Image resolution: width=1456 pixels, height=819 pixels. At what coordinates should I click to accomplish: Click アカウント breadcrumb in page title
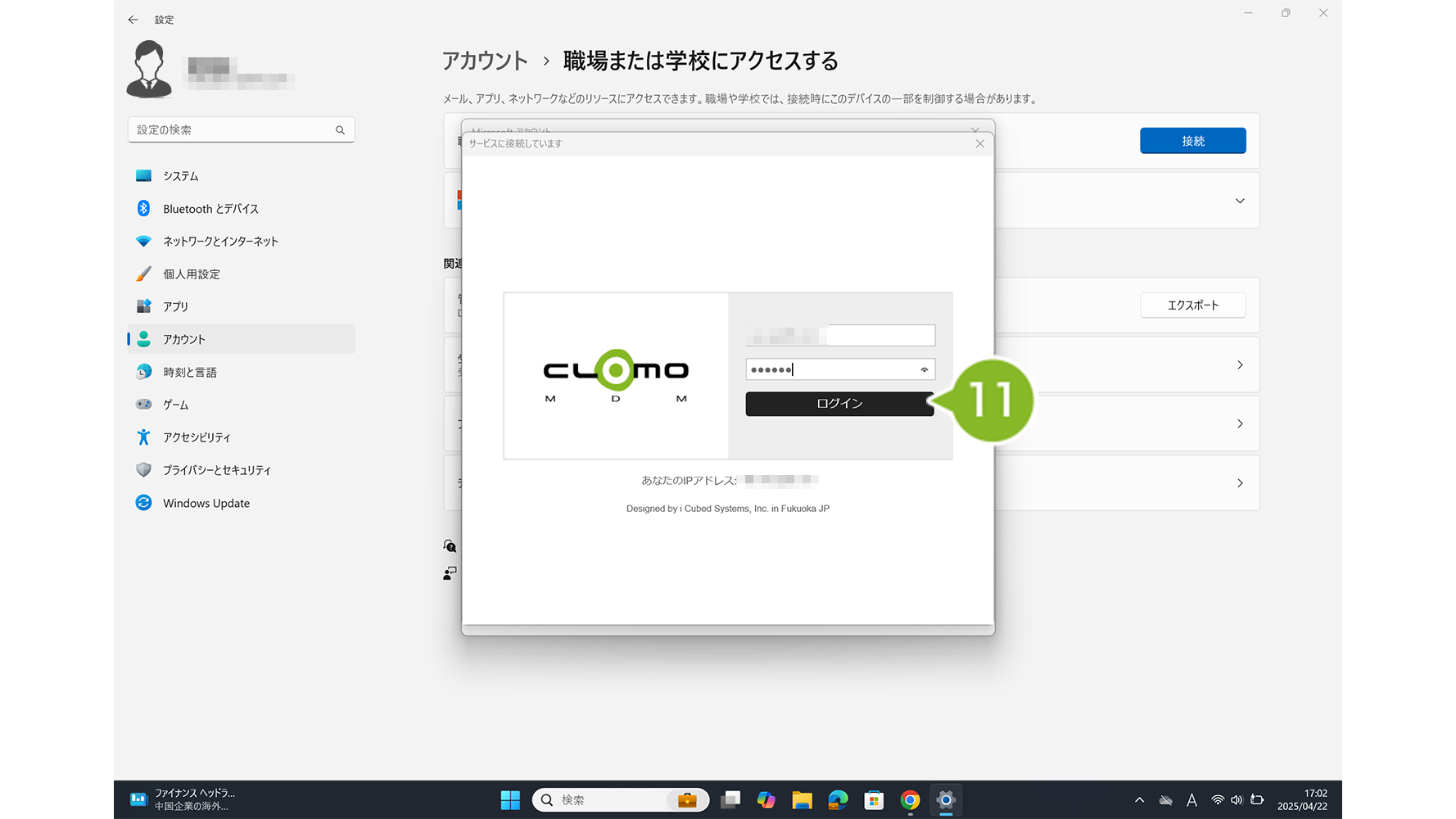(485, 61)
